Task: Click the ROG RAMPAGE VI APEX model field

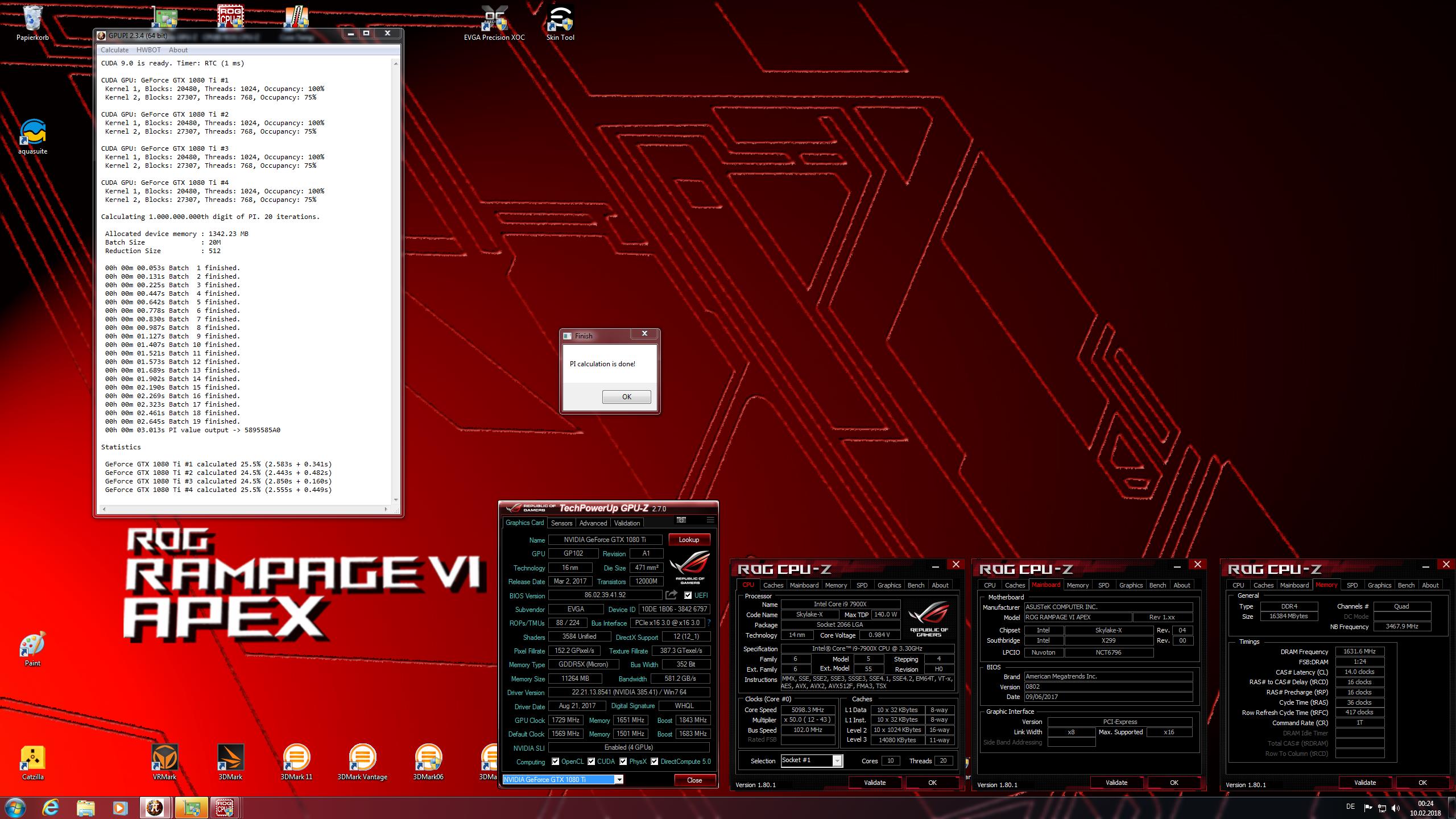Action: pyautogui.click(x=1078, y=618)
